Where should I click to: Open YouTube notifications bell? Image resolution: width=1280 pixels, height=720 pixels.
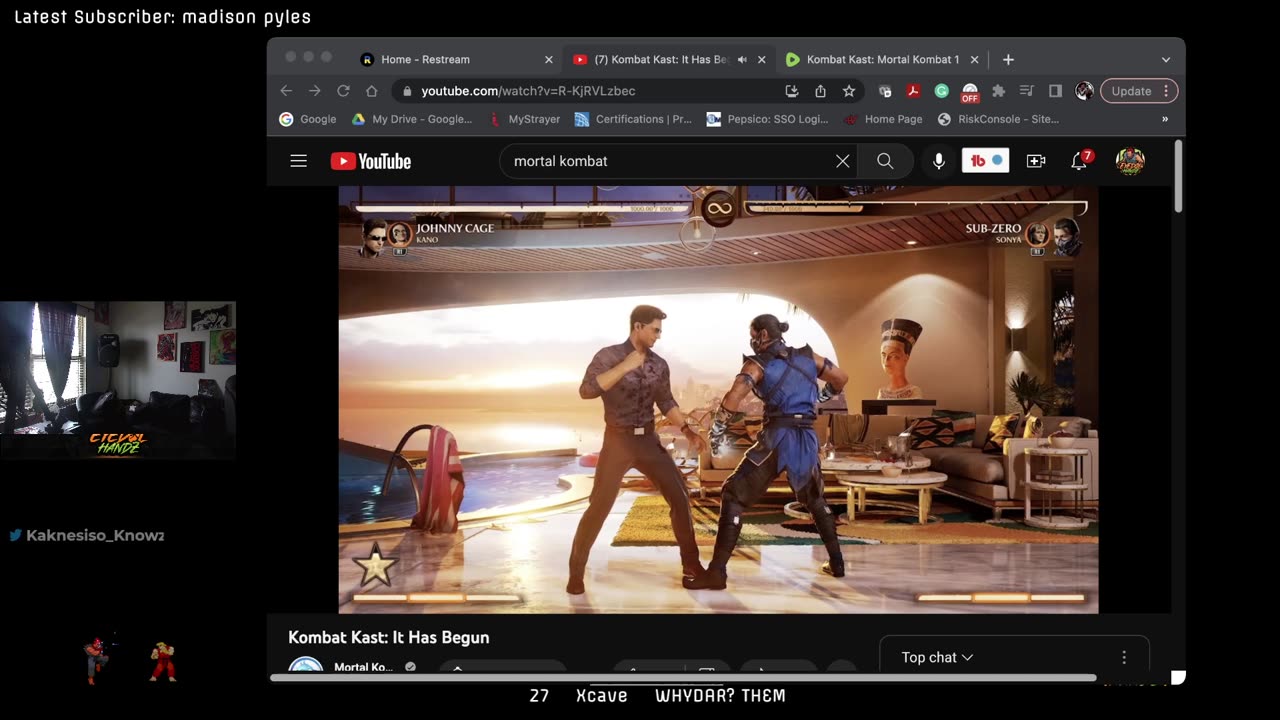pos(1080,161)
